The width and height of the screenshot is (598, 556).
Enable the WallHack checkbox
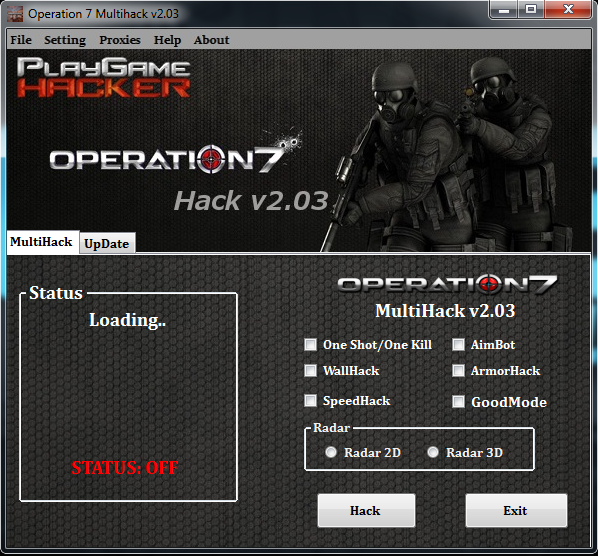point(310,370)
